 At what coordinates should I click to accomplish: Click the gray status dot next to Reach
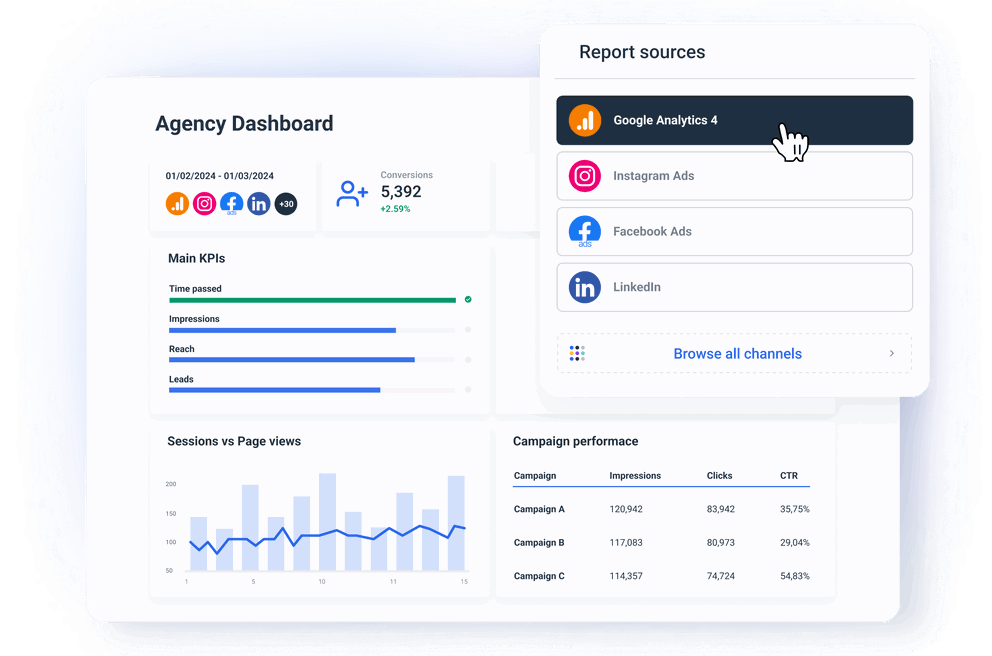[x=468, y=360]
